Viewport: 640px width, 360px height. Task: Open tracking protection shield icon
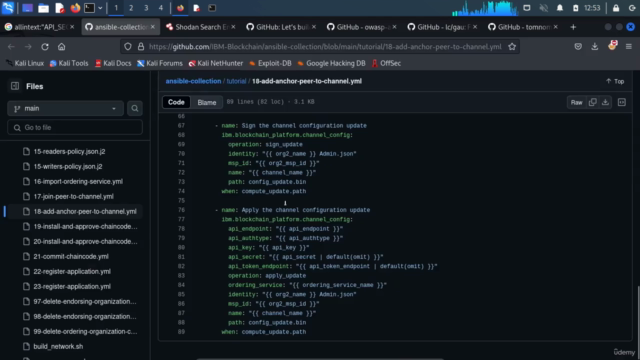pos(128,47)
